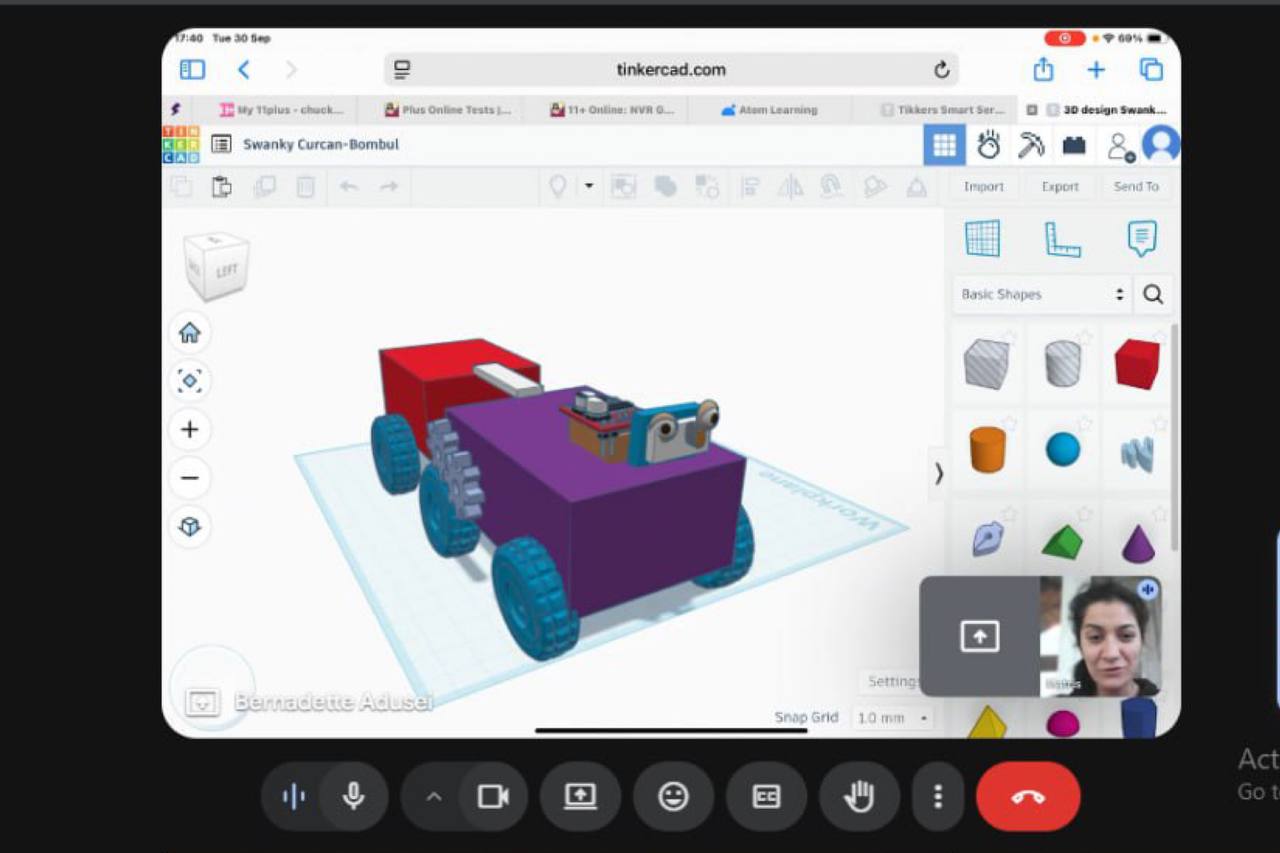Open the Snap Grid 1.0 mm dropdown
Screen dimensions: 1280x853
[x=893, y=718]
